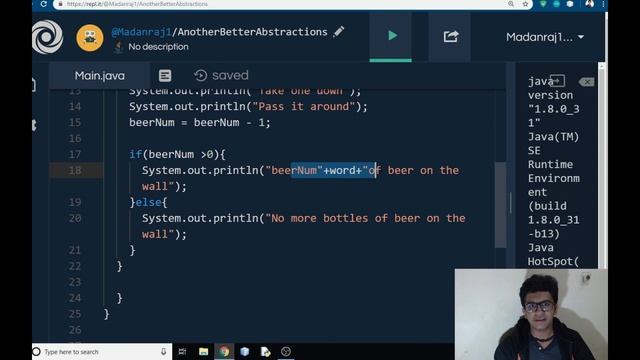640x360 pixels.
Task: Click line number 25 in gutter
Action: click(x=75, y=314)
